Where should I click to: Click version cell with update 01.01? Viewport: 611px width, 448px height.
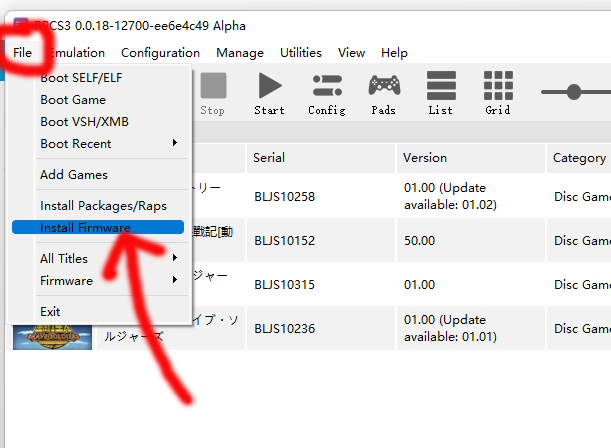tap(471, 328)
